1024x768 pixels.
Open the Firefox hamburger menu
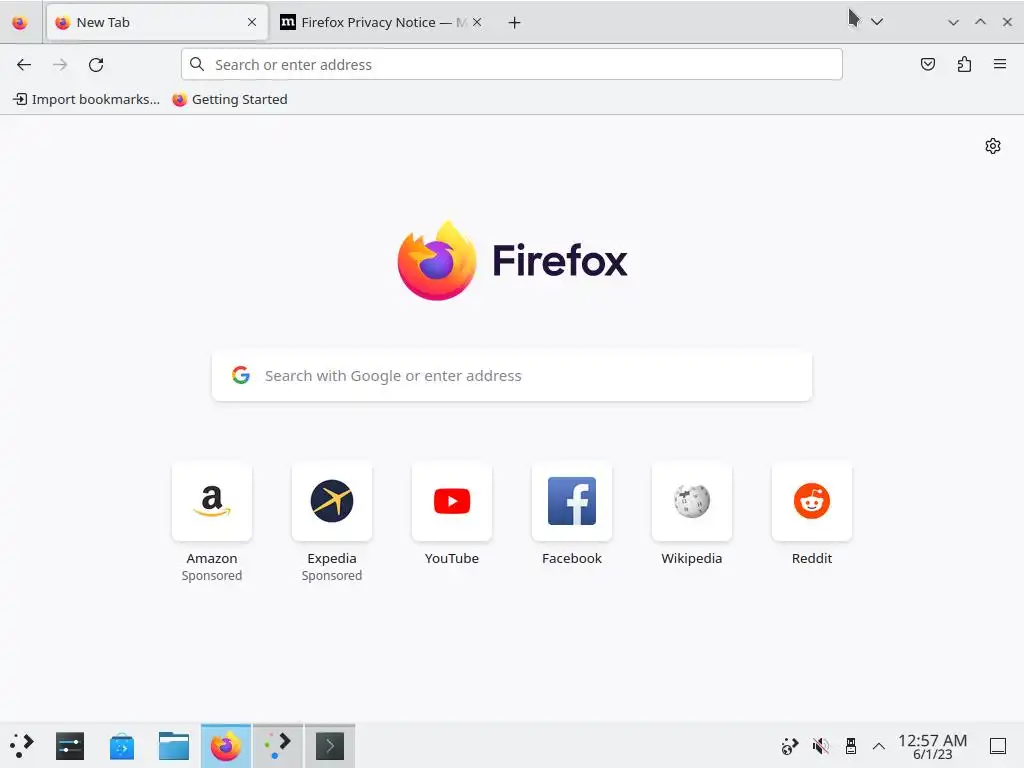point(999,64)
